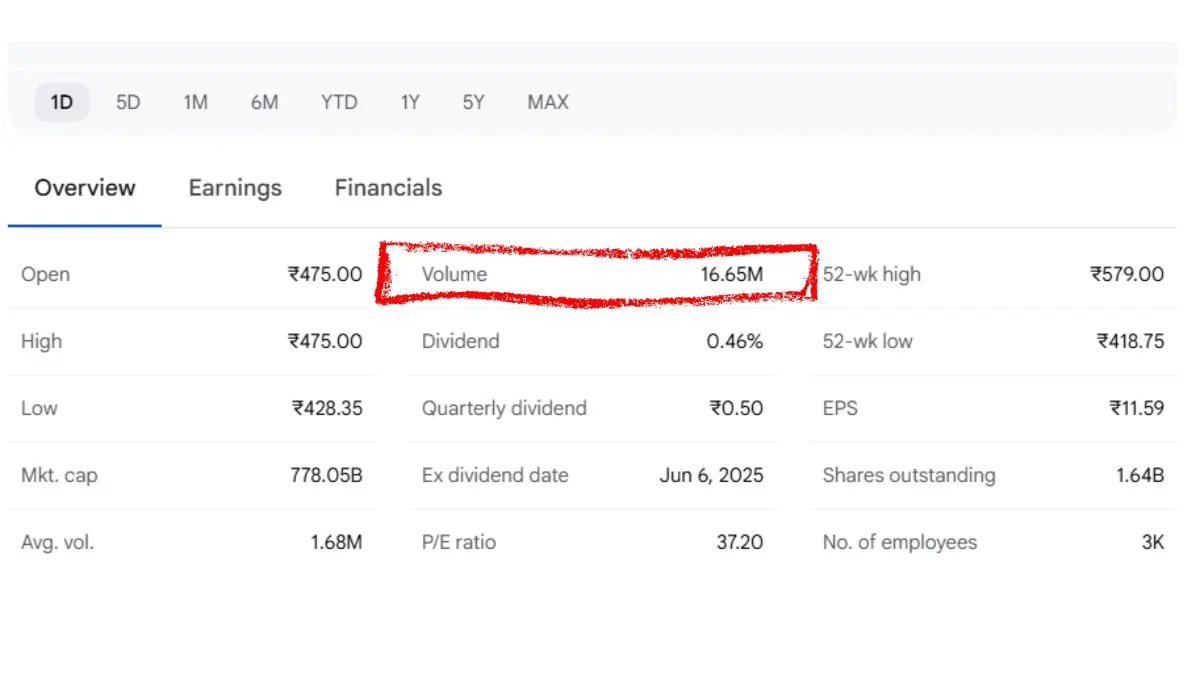Click shares outstanding value 1.64B

coord(1140,475)
